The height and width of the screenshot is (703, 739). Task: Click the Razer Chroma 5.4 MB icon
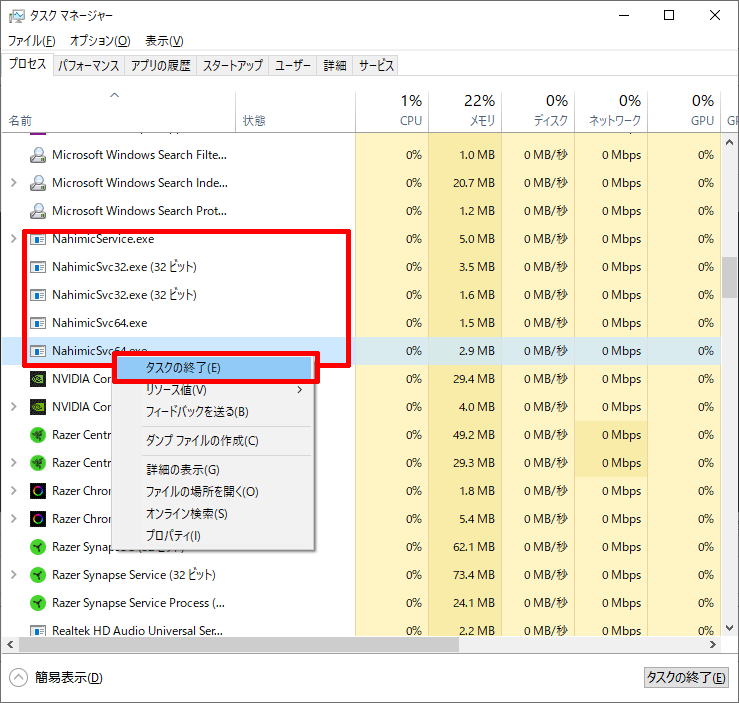pyautogui.click(x=38, y=519)
